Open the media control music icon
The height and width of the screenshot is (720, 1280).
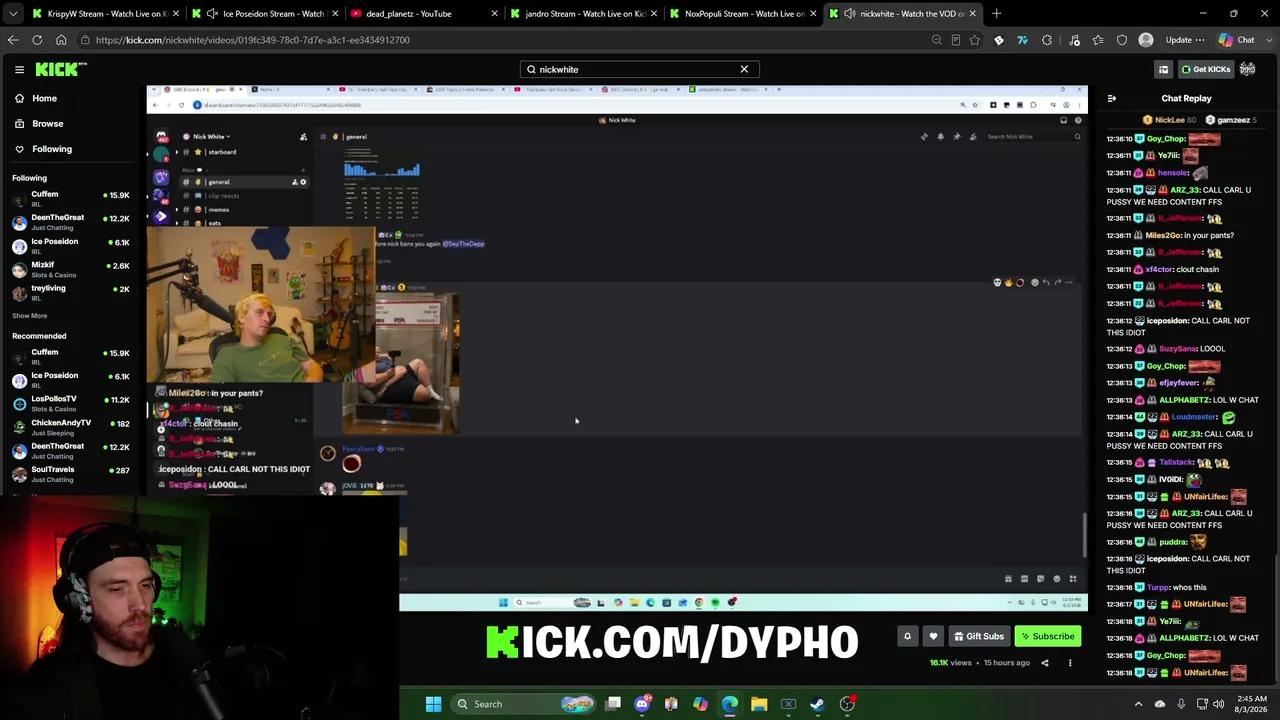click(1074, 40)
